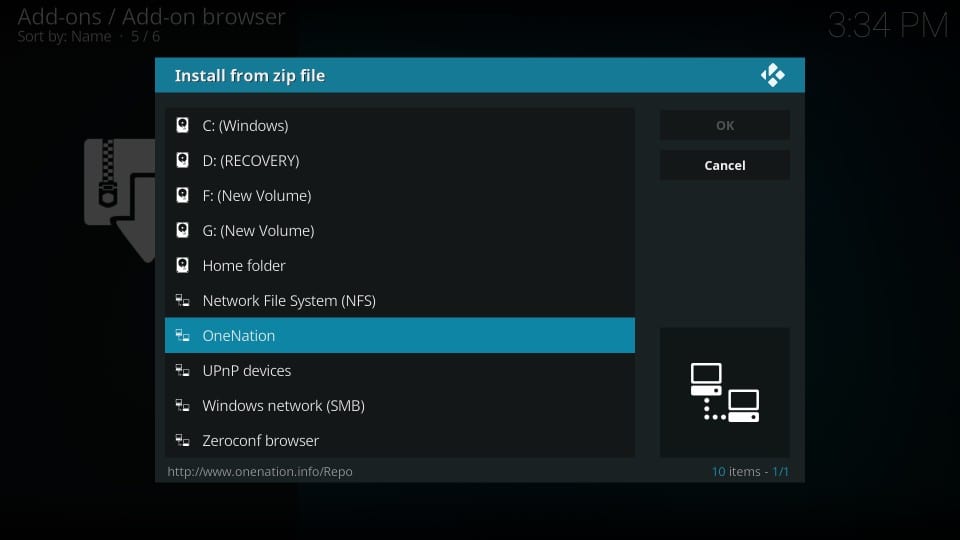960x540 pixels.
Task: Open the C: (Windows) drive
Action: pyautogui.click(x=400, y=126)
